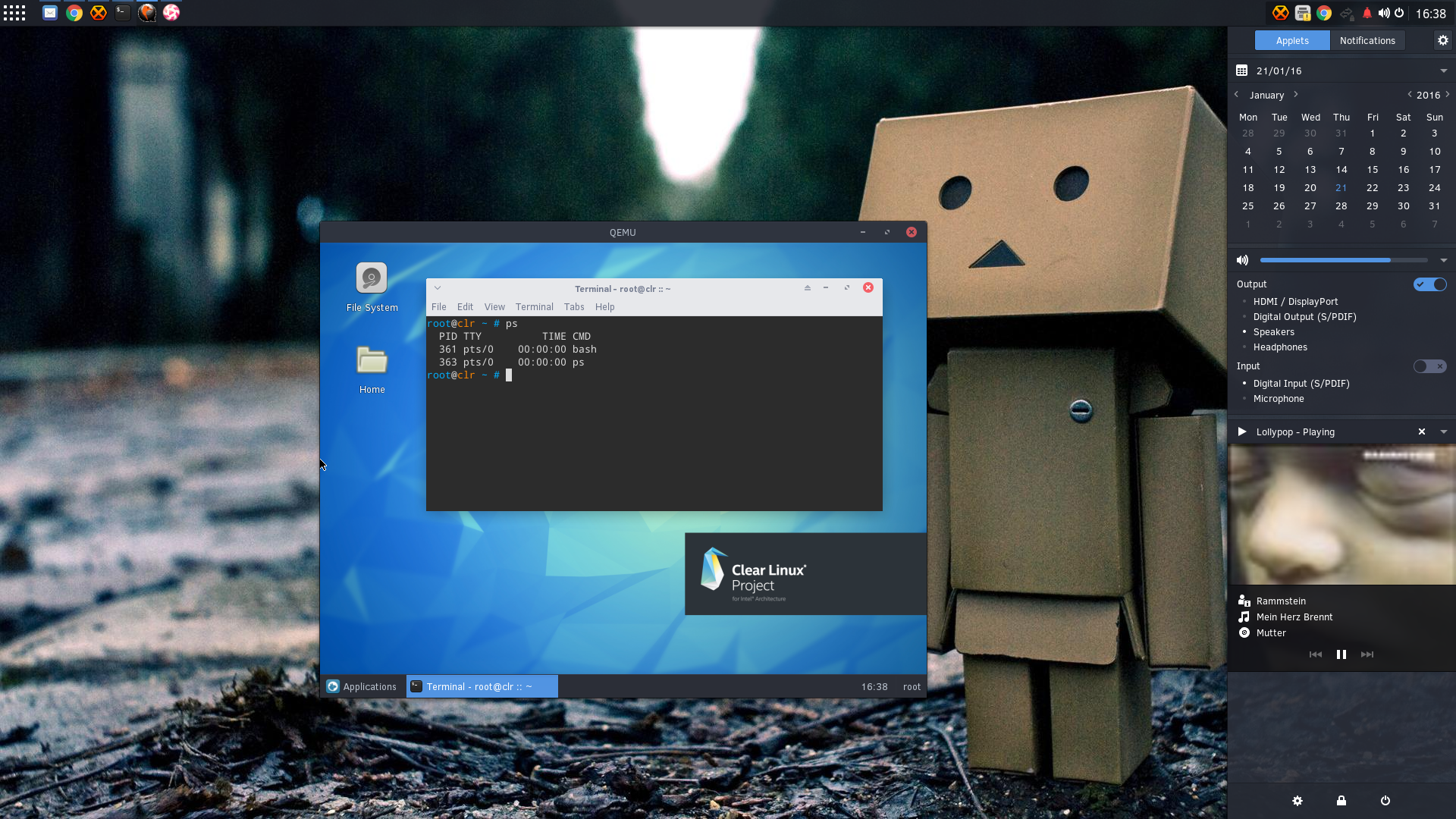1456x819 pixels.
Task: Click the power icon at the sidebar bottom
Action: (x=1385, y=801)
